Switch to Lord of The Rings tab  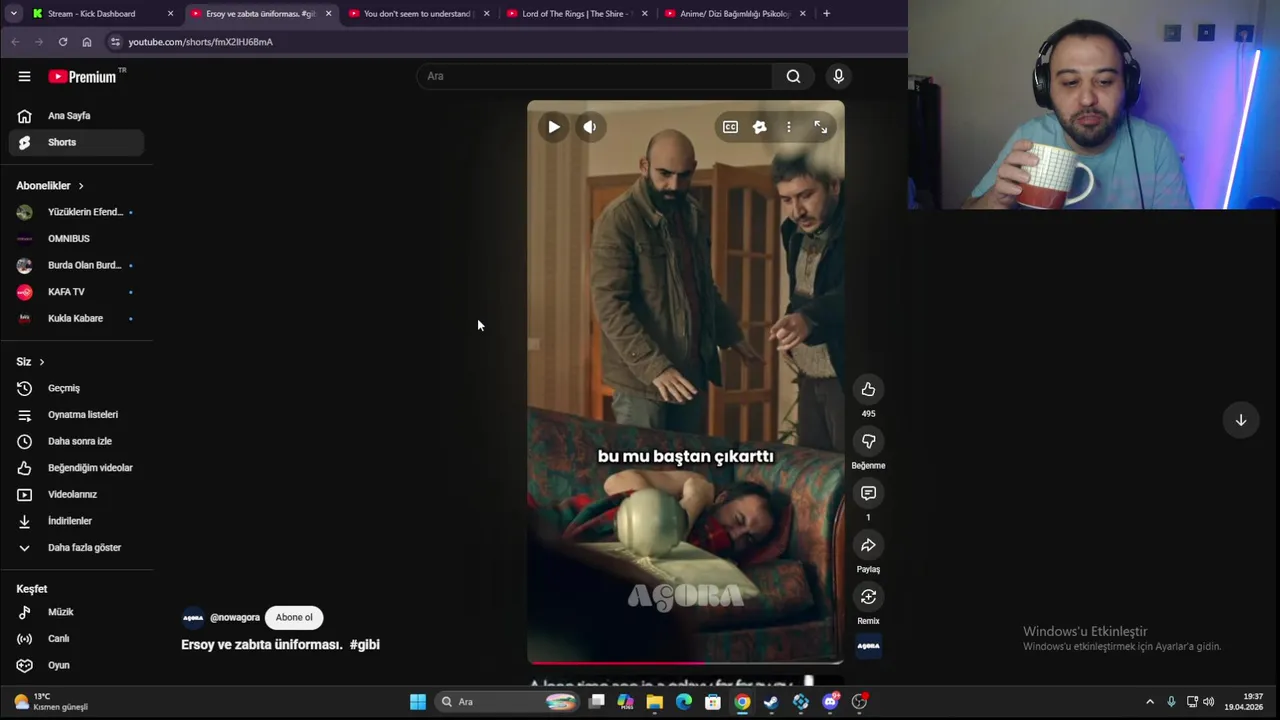(577, 14)
